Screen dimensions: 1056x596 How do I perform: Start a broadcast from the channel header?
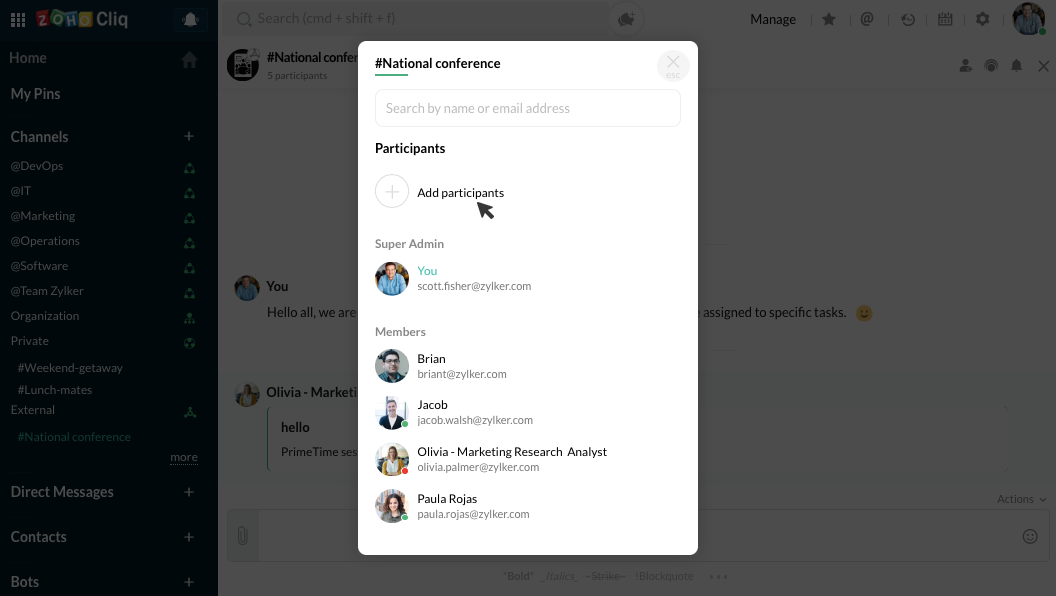tap(991, 65)
